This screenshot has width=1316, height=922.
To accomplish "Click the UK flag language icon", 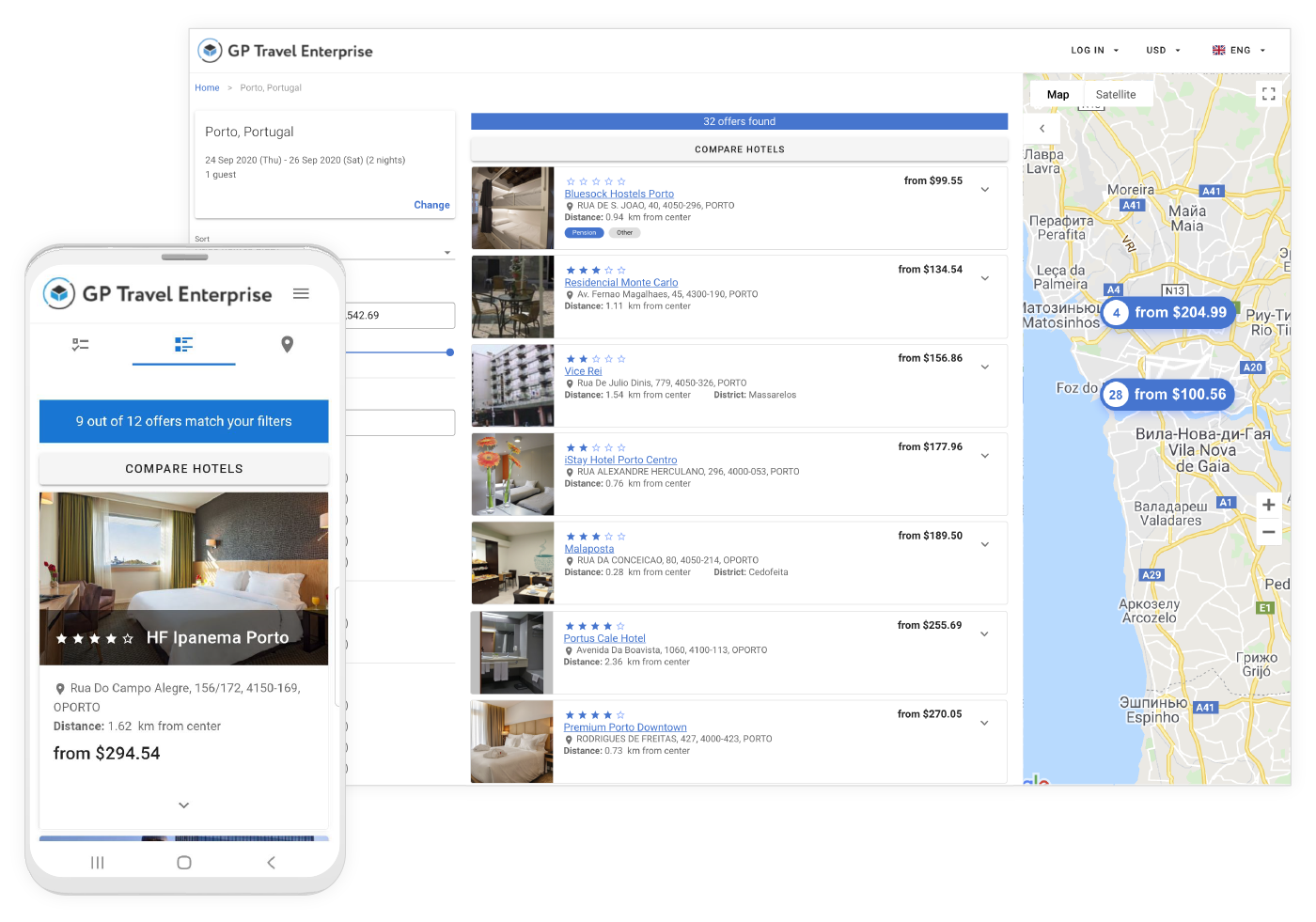I will [x=1218, y=51].
